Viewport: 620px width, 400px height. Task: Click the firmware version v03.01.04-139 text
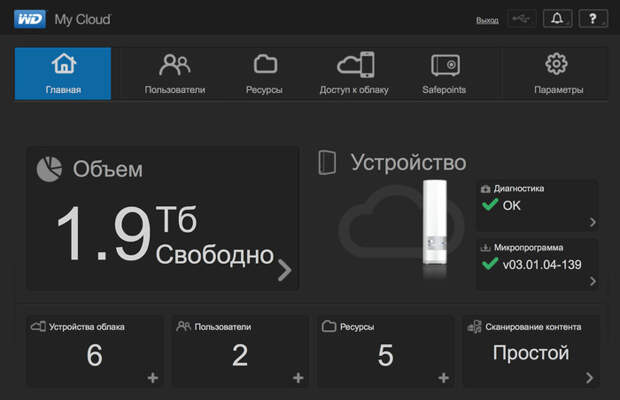click(542, 264)
